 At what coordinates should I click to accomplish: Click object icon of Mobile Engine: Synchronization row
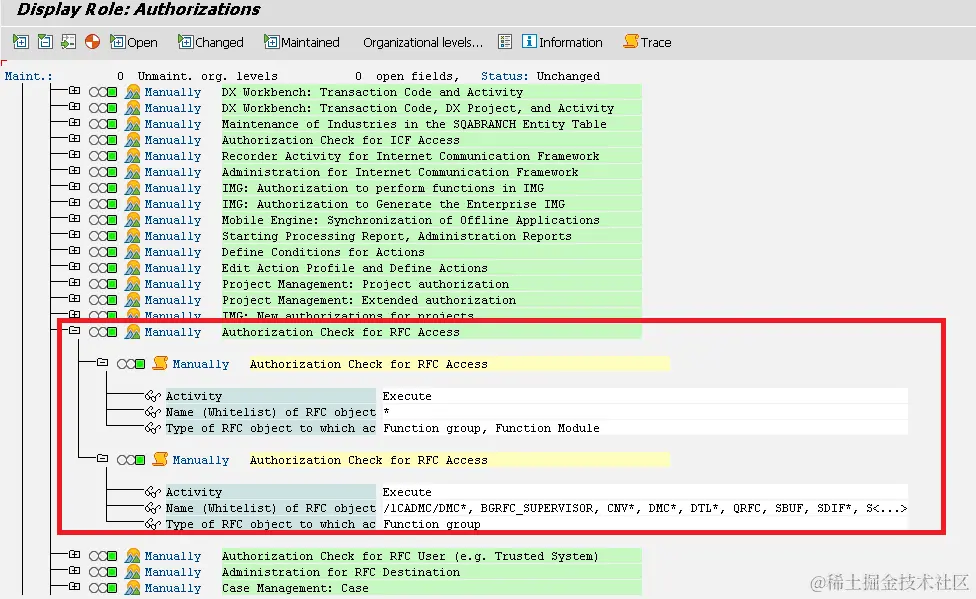(133, 220)
